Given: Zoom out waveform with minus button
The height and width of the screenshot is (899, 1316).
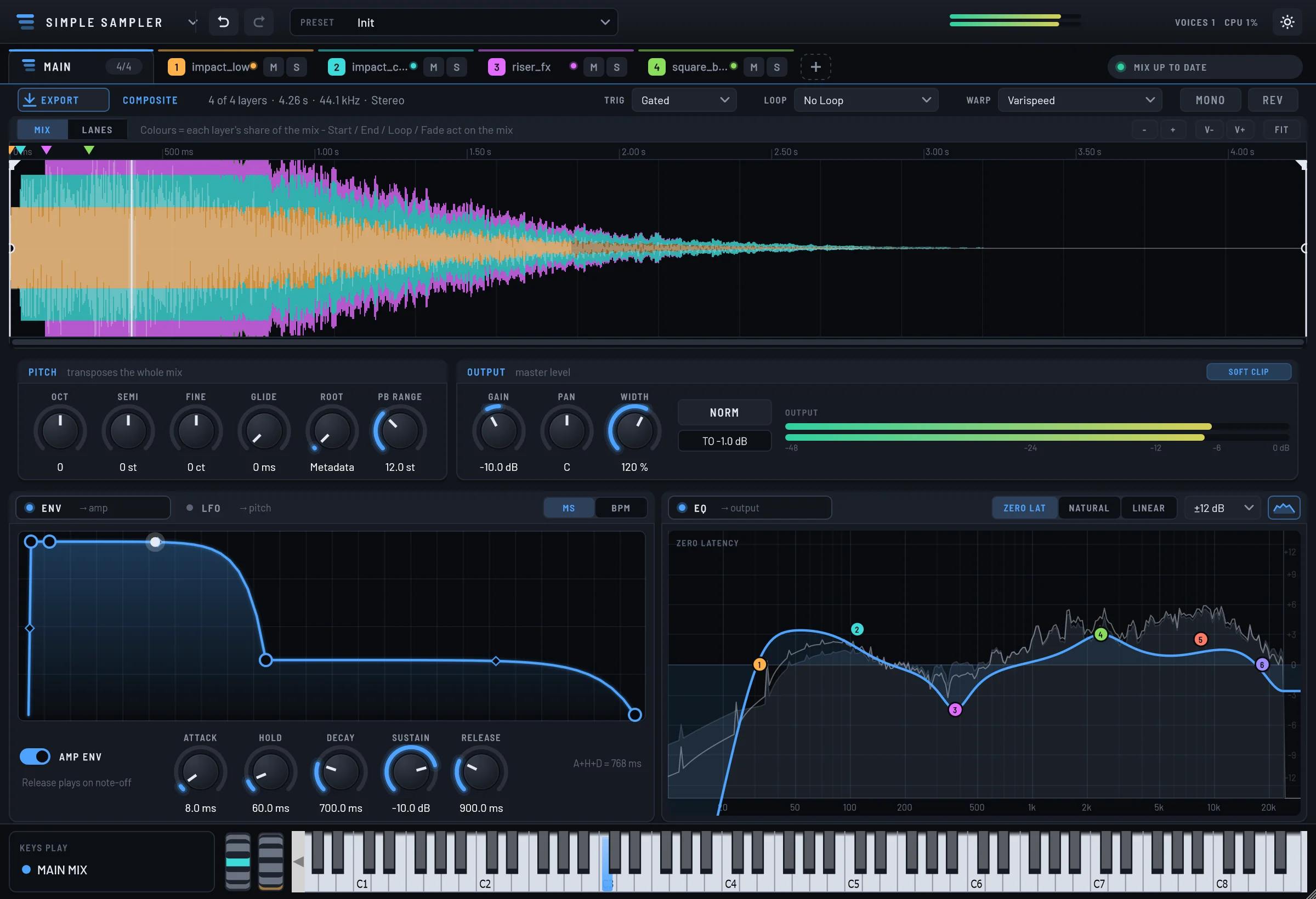Looking at the screenshot, I should [1144, 129].
